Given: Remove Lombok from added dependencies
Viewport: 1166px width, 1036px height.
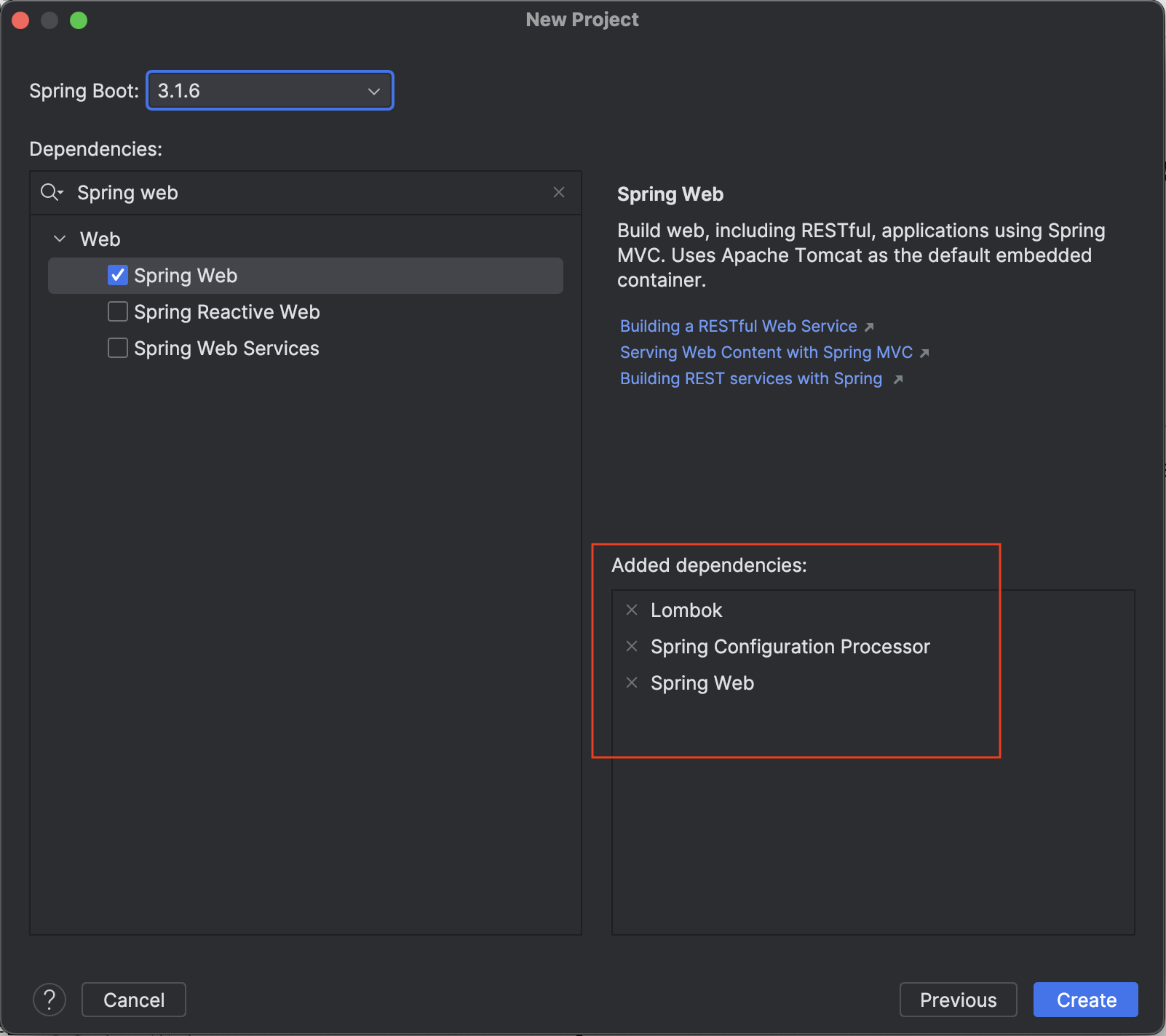Looking at the screenshot, I should (x=632, y=610).
